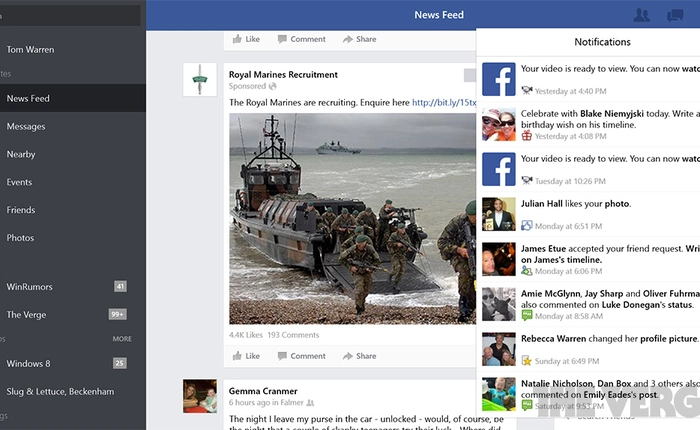Click Facebook logo on Tuesday video notification
The image size is (700, 430).
[x=499, y=169]
